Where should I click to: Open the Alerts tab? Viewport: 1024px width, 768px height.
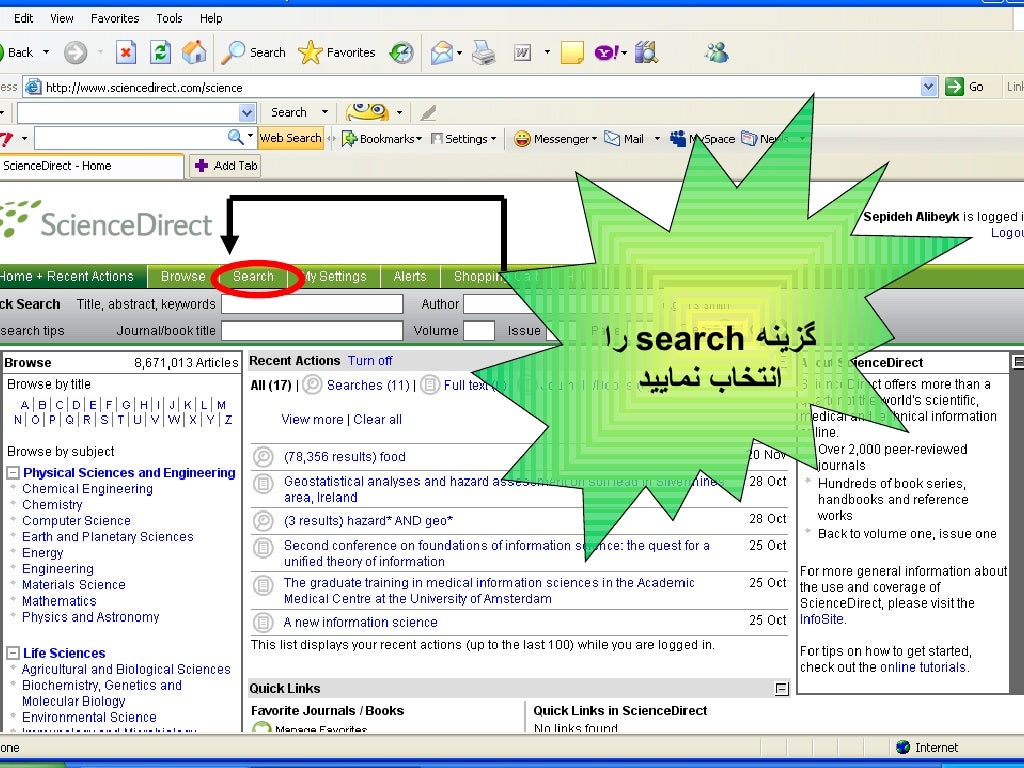(410, 276)
